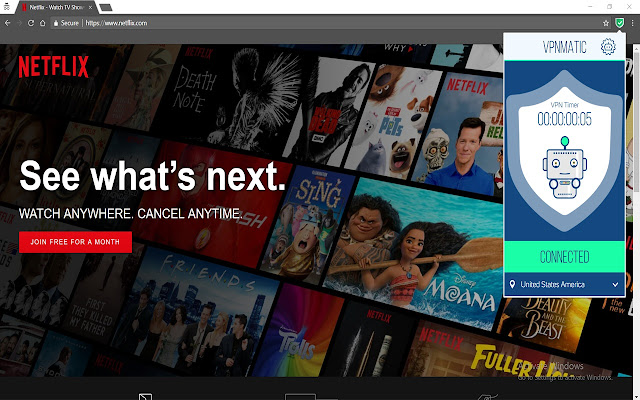Open VPNMatic settings gear

[608, 47]
